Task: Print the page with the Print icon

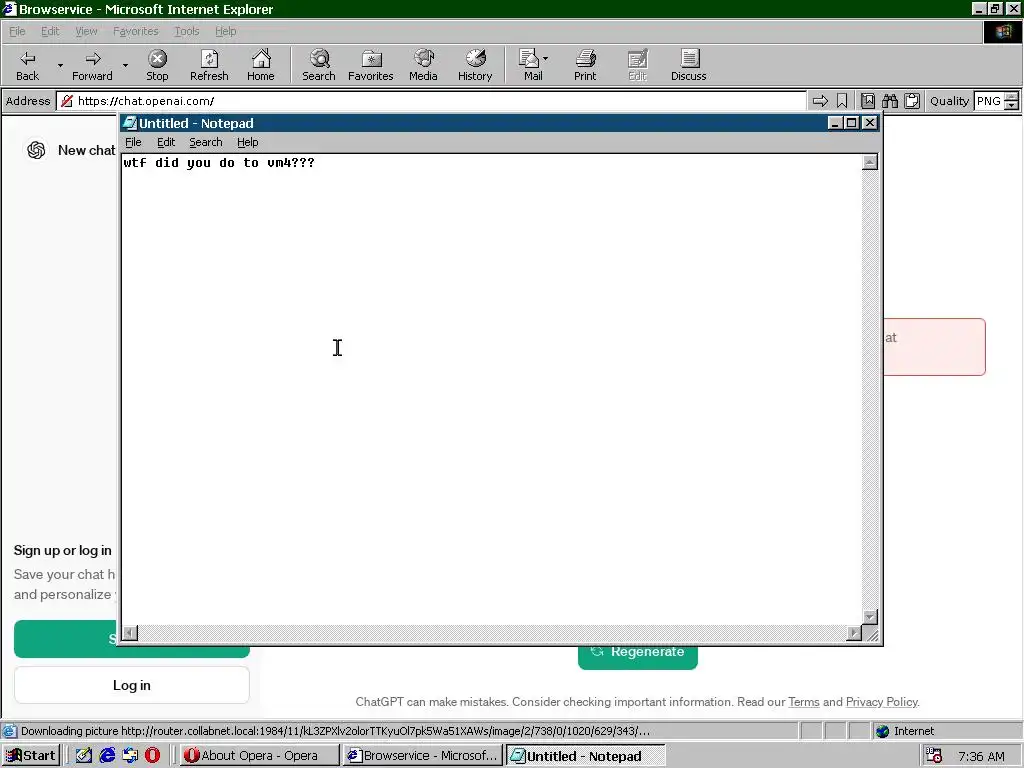Action: coord(585,65)
